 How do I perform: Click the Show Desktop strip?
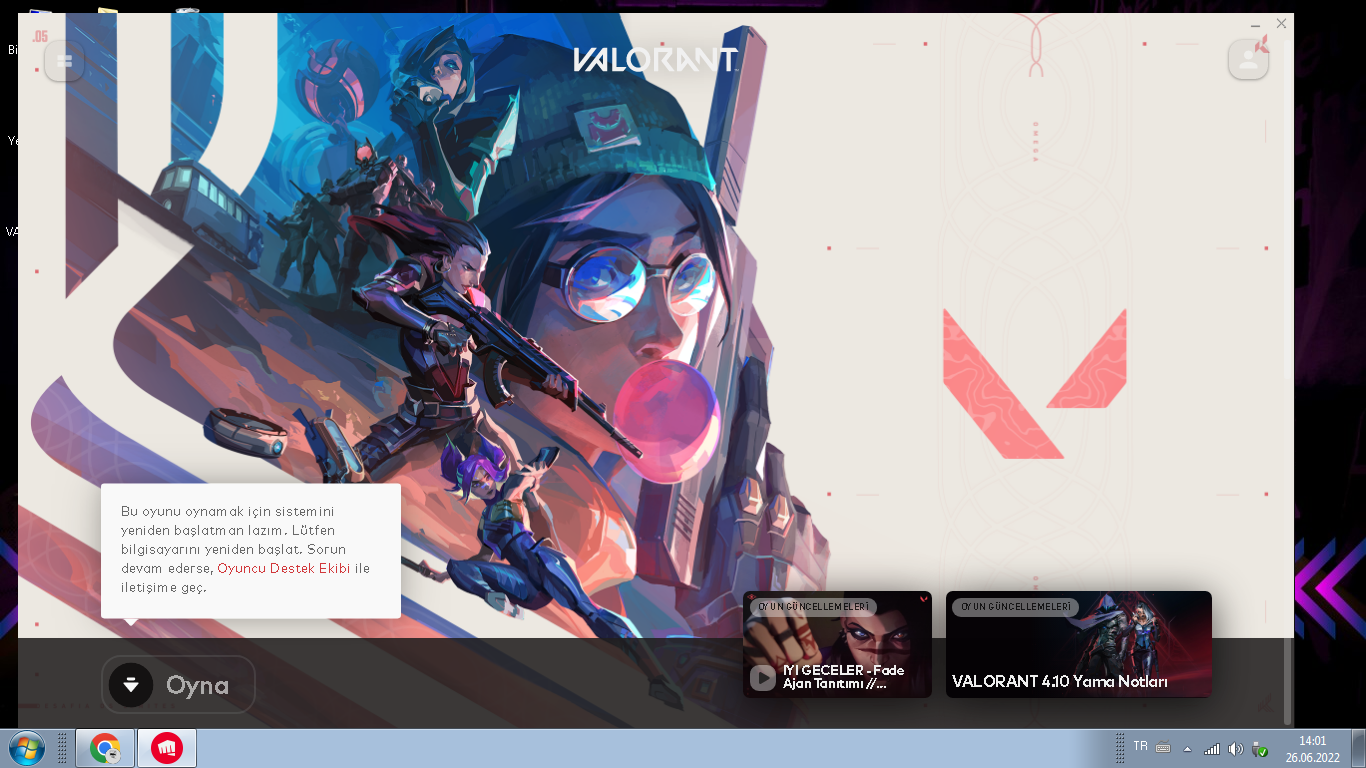coord(1359,748)
